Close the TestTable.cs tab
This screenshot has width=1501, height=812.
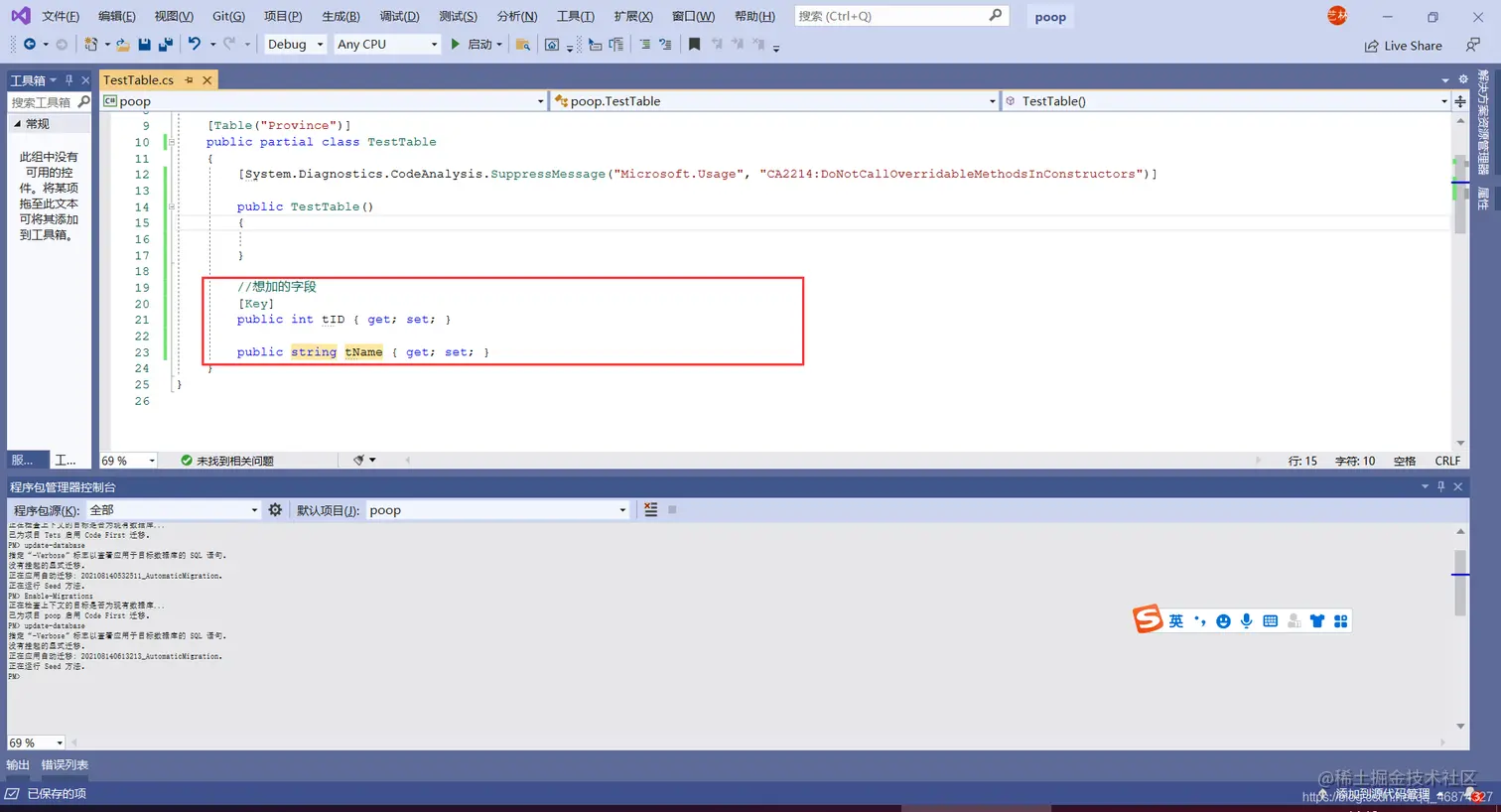[206, 79]
